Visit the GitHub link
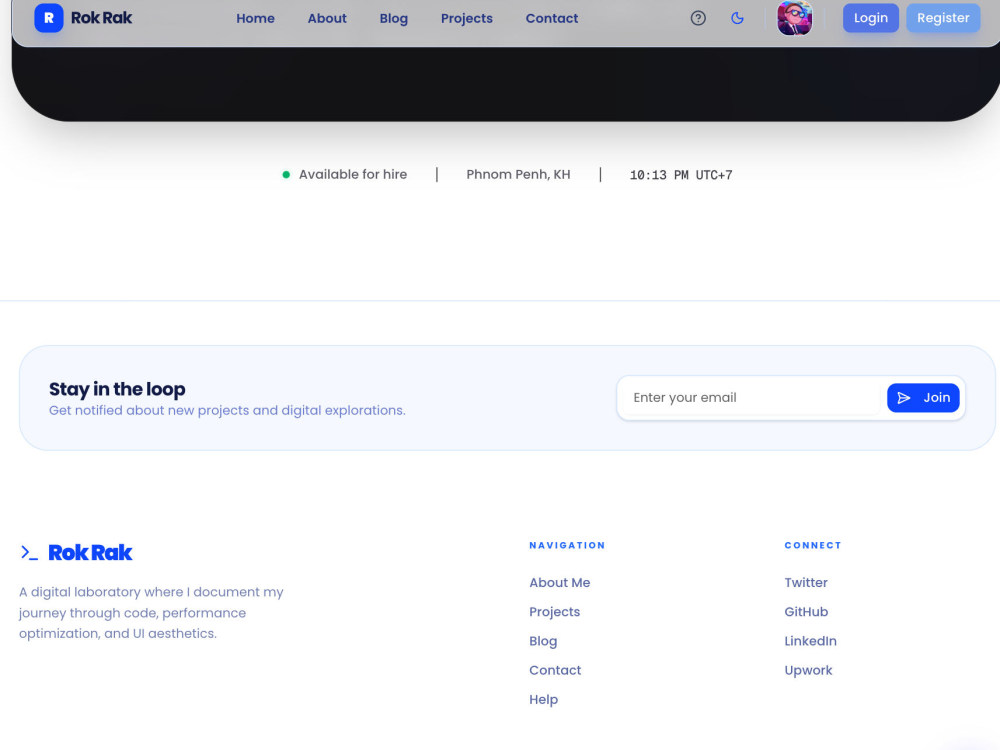This screenshot has width=1000, height=750. click(x=806, y=612)
